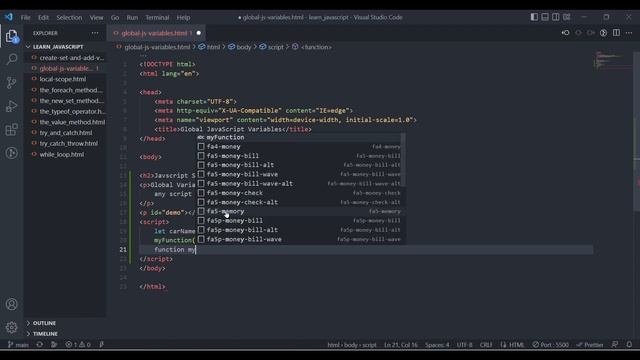Go to previous change arrow icon
This screenshot has width=640, height=360.
[578, 33]
